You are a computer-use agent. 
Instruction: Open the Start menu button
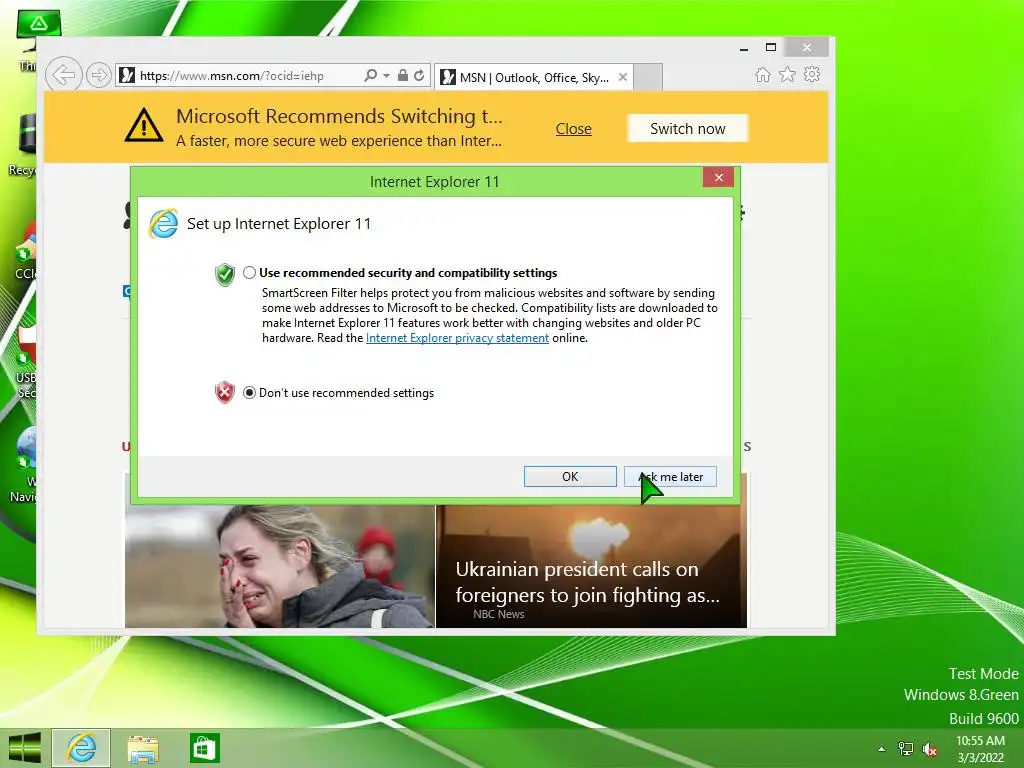click(25, 748)
